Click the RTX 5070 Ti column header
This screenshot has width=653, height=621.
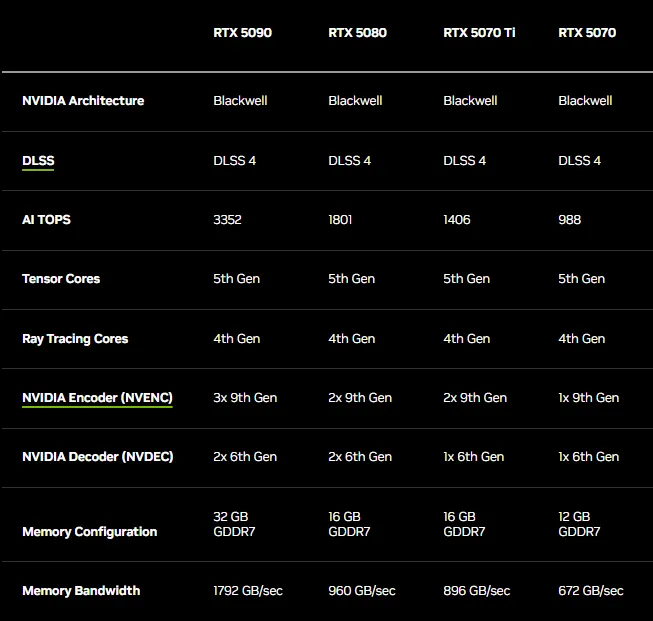click(479, 32)
